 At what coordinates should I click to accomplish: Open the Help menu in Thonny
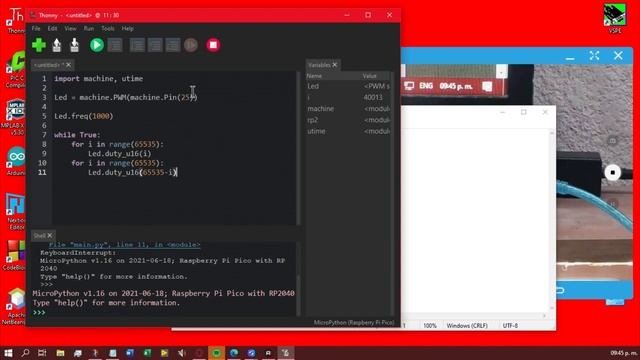coord(127,29)
